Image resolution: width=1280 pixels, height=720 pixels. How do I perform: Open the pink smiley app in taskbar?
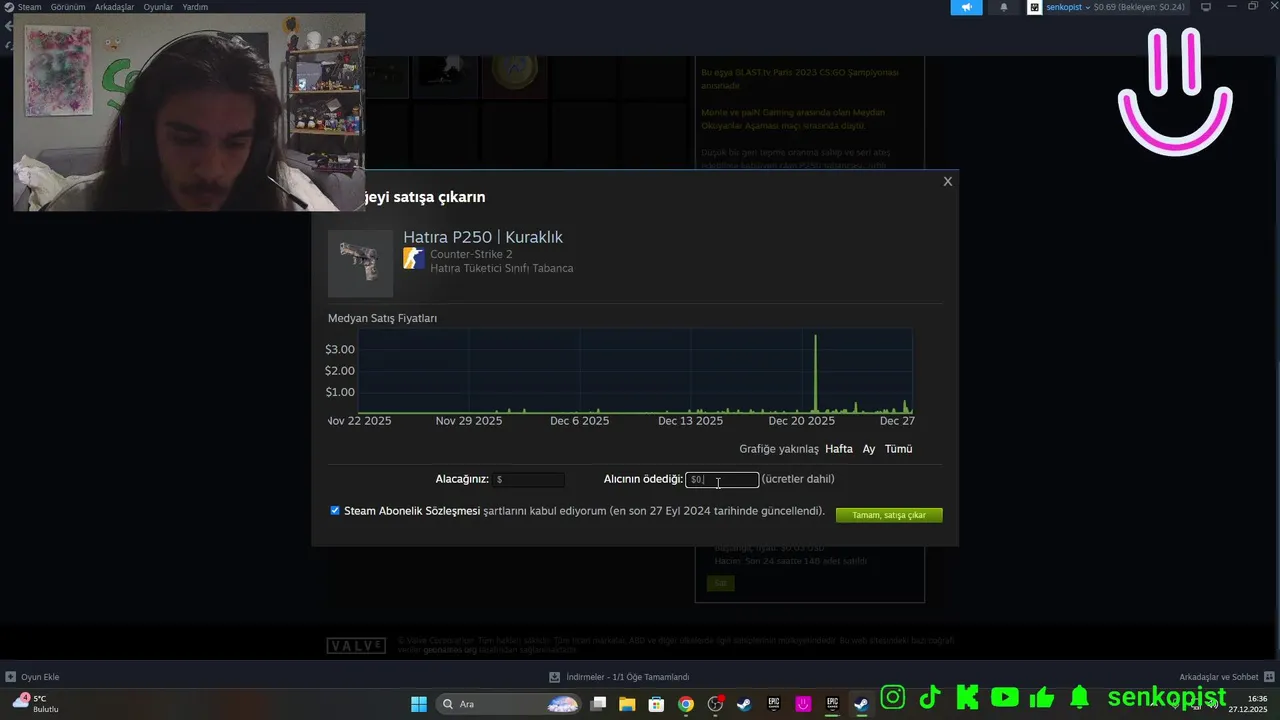[803, 704]
